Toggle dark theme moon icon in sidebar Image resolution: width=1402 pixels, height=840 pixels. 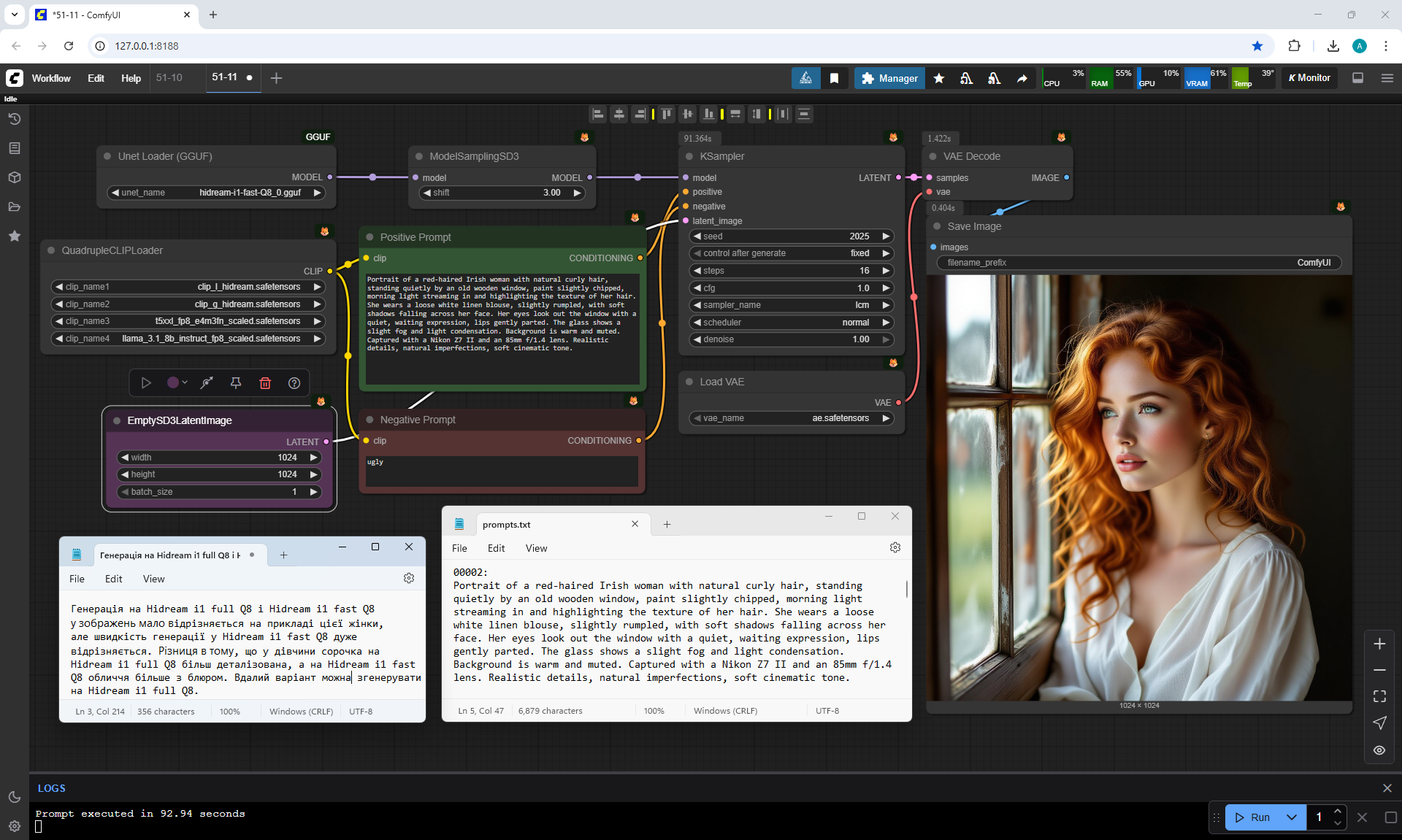click(x=14, y=797)
